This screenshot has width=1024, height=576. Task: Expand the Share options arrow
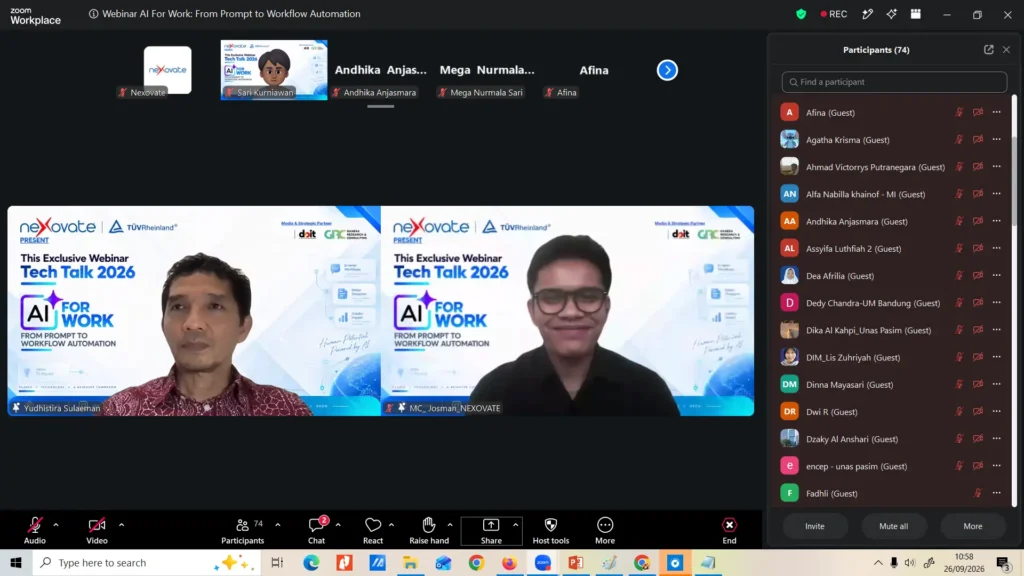click(515, 524)
